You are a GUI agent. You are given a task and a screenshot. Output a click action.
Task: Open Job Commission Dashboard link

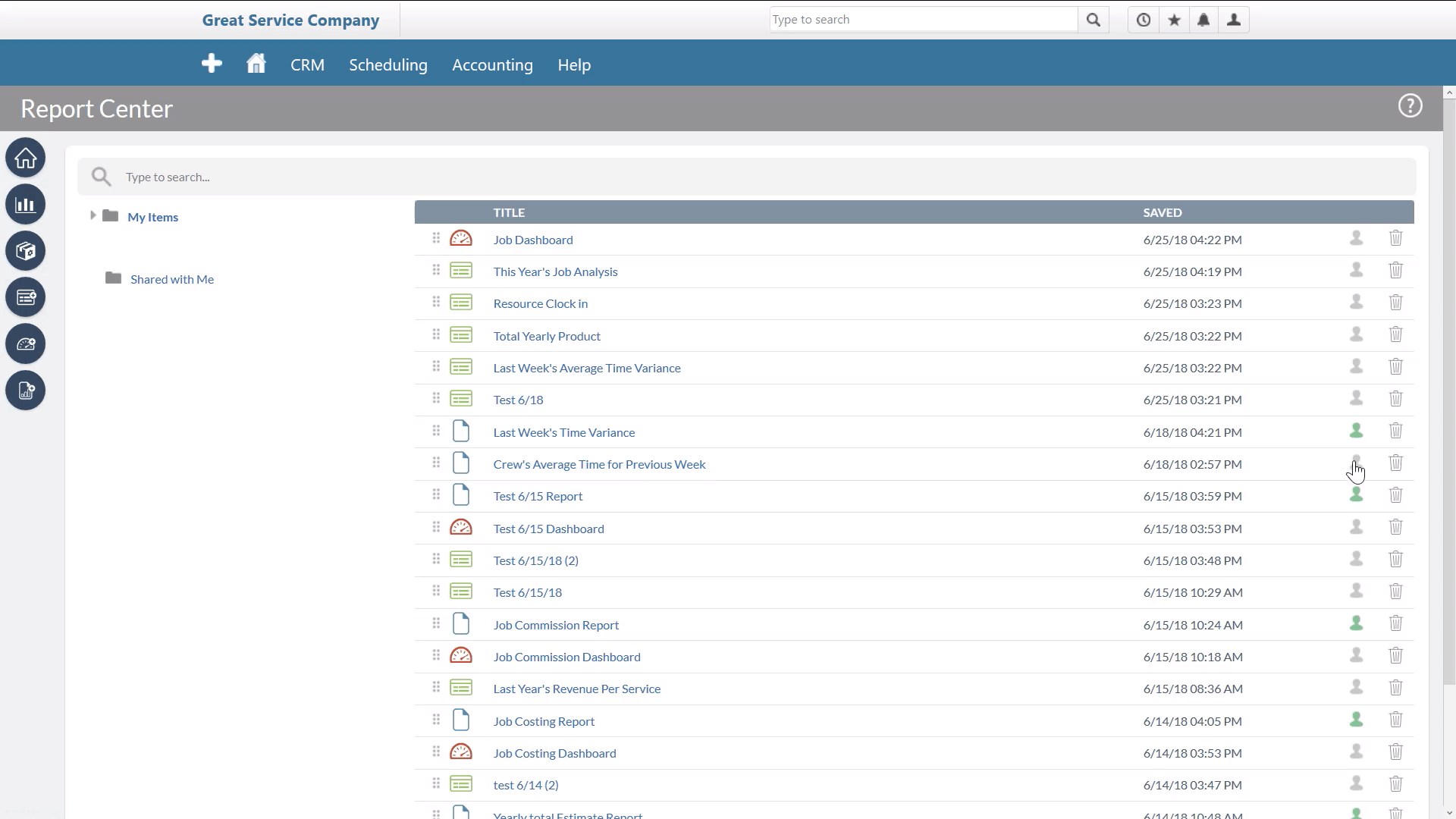(566, 657)
